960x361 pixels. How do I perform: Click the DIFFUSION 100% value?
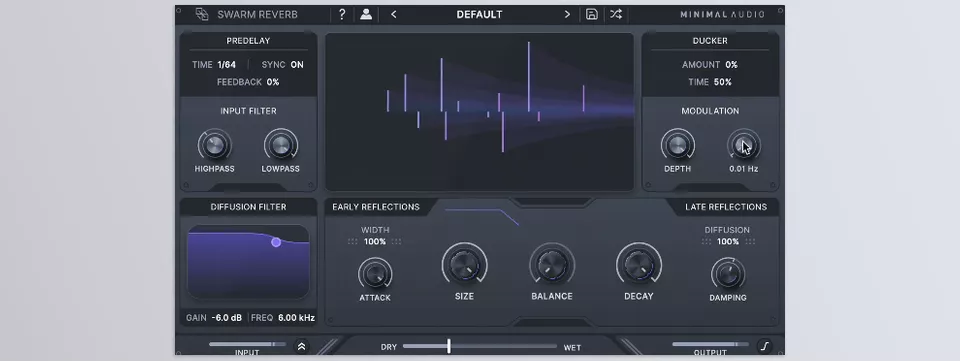click(x=727, y=242)
